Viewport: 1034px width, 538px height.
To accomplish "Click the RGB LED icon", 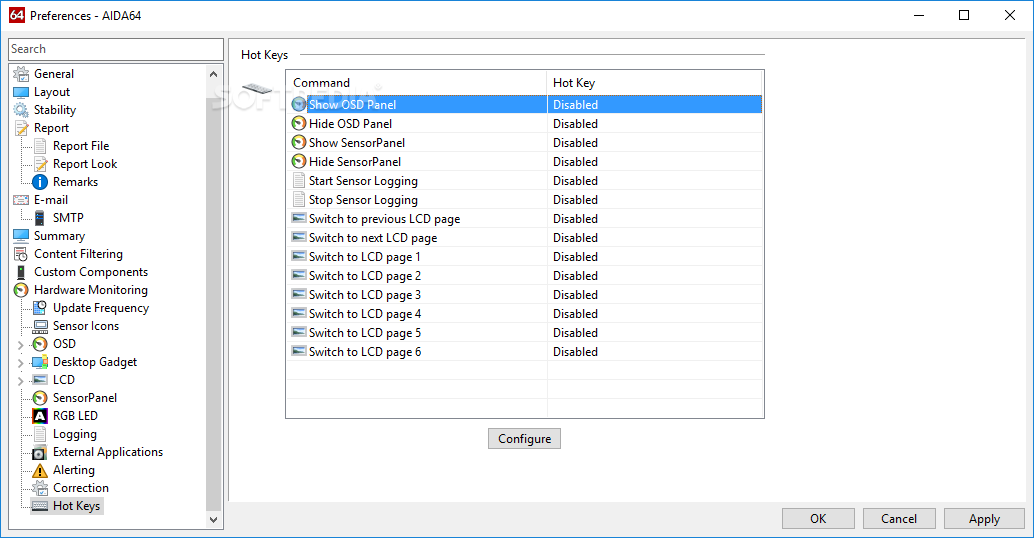I will point(40,416).
